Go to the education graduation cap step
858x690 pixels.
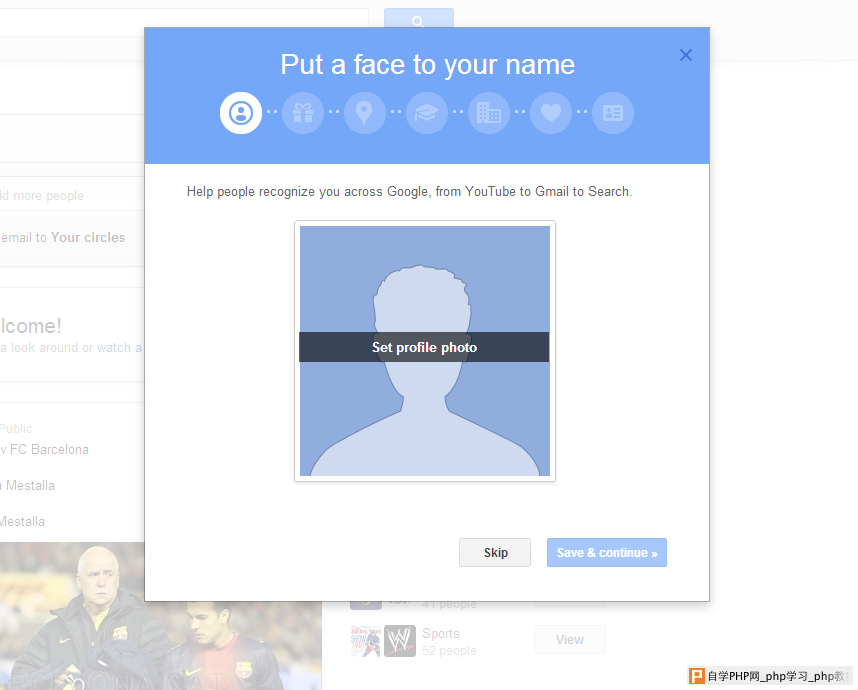click(x=427, y=113)
